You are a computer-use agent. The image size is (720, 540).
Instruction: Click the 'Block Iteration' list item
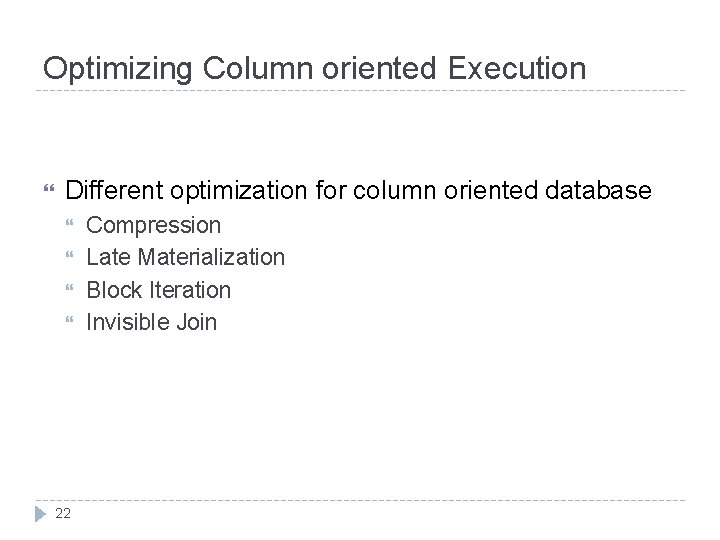click(x=159, y=290)
